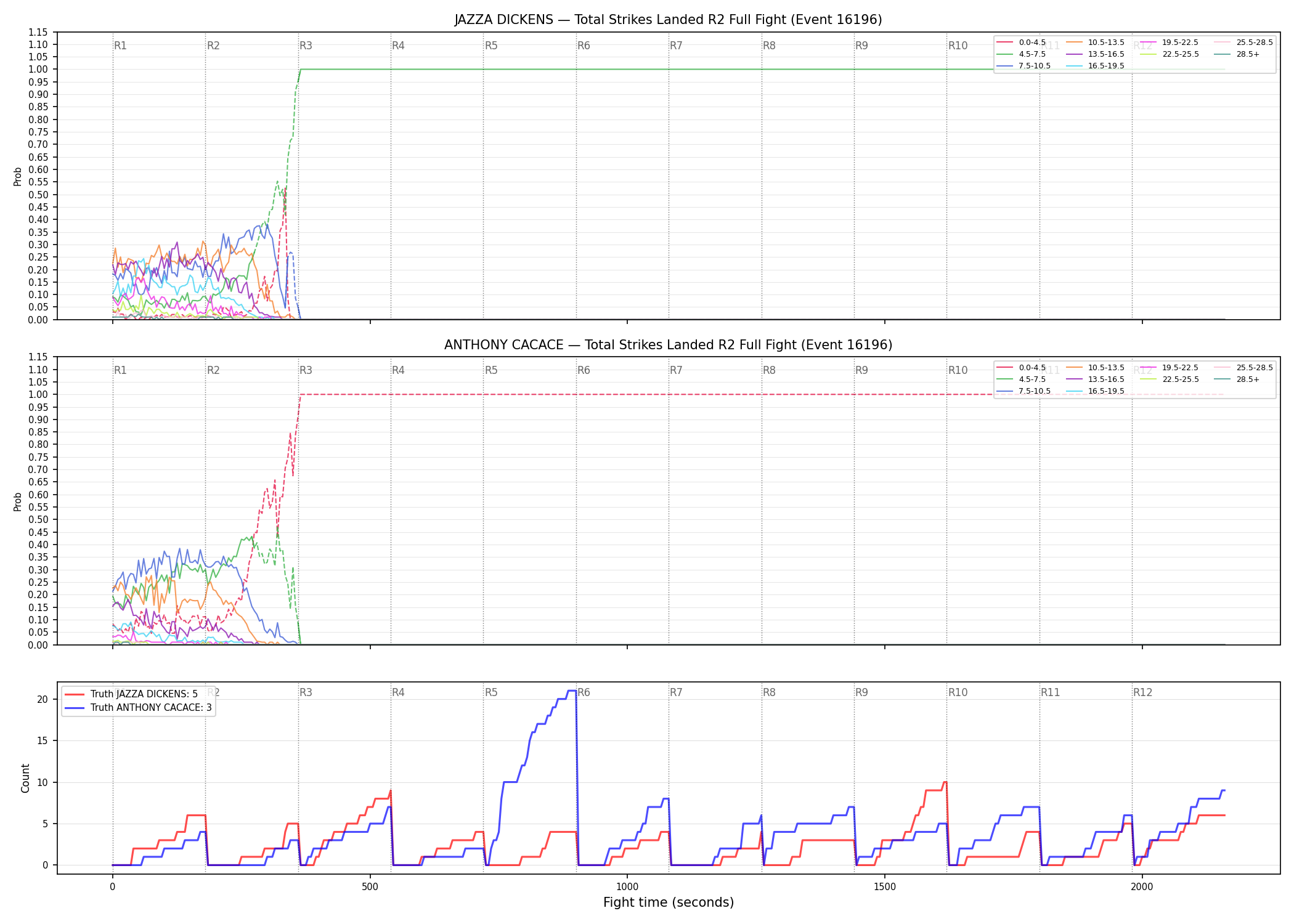Click the 1.00 tick on Jazza Dickens Prob axis

tap(38, 69)
